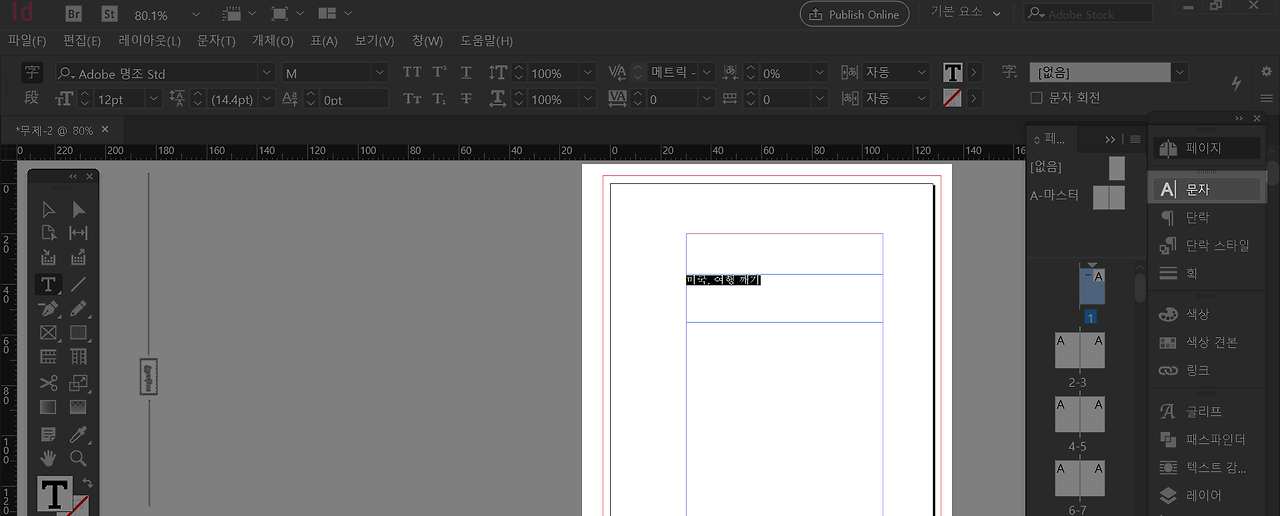Open the 레이아웃(L) menu
The image size is (1280, 516).
(149, 41)
